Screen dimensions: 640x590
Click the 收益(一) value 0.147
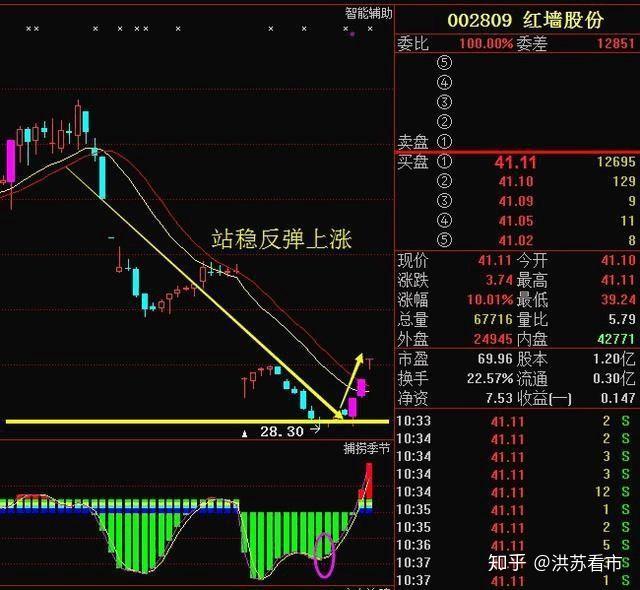618,398
